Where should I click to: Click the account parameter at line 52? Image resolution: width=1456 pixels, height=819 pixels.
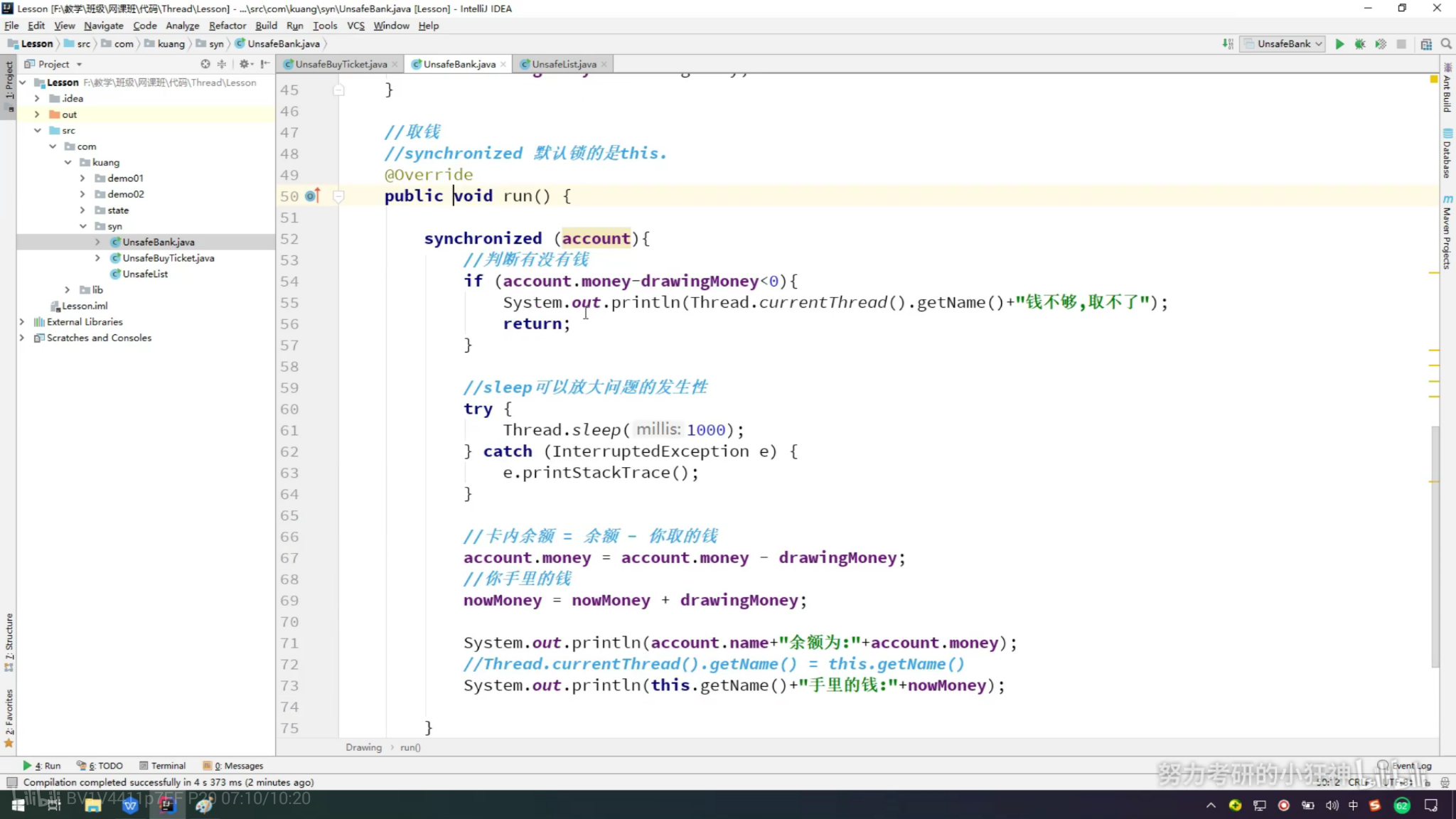(x=596, y=238)
